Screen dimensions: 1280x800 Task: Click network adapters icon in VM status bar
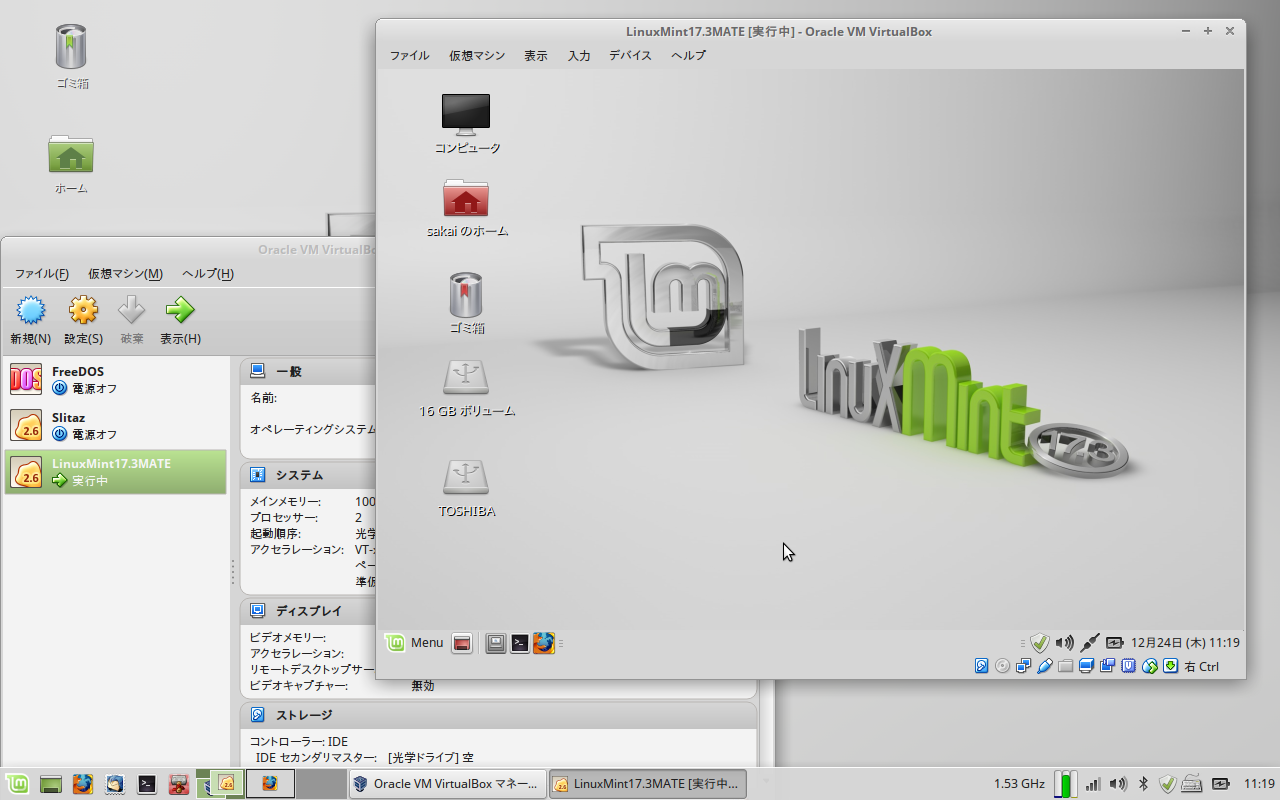[1024, 666]
